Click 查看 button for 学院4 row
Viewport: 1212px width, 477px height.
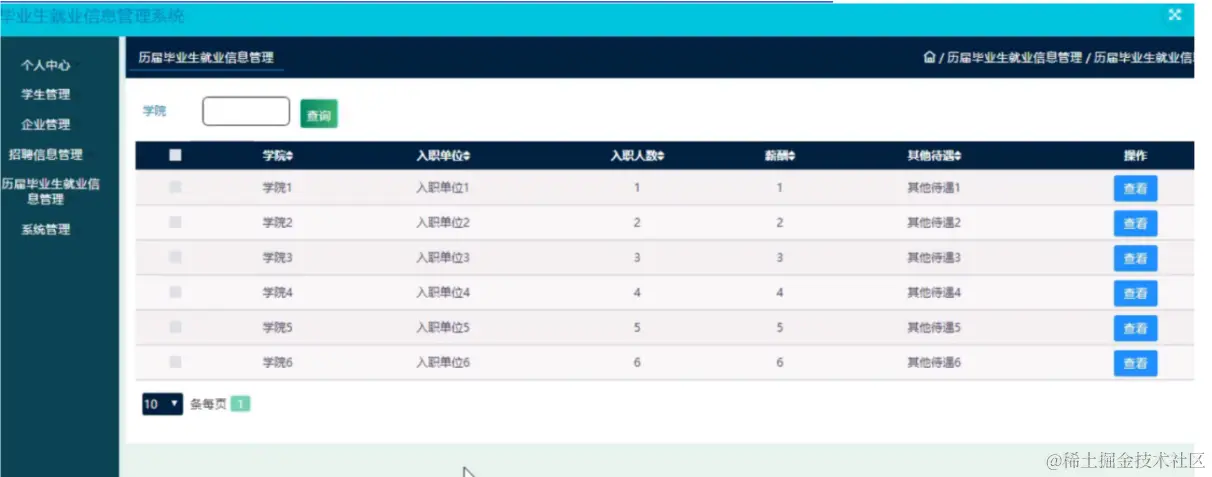click(1135, 294)
